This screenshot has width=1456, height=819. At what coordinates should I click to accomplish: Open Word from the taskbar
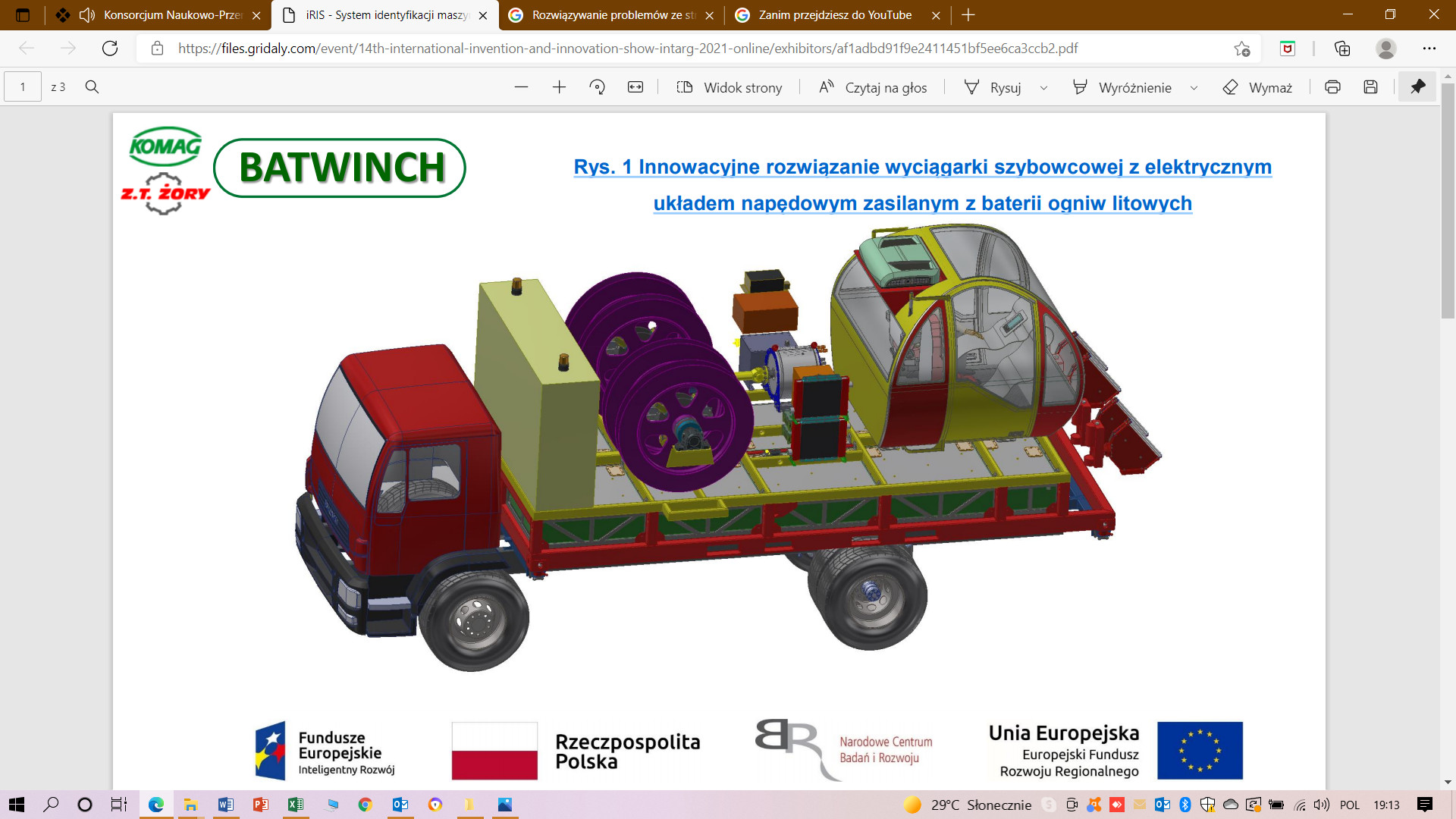point(226,805)
